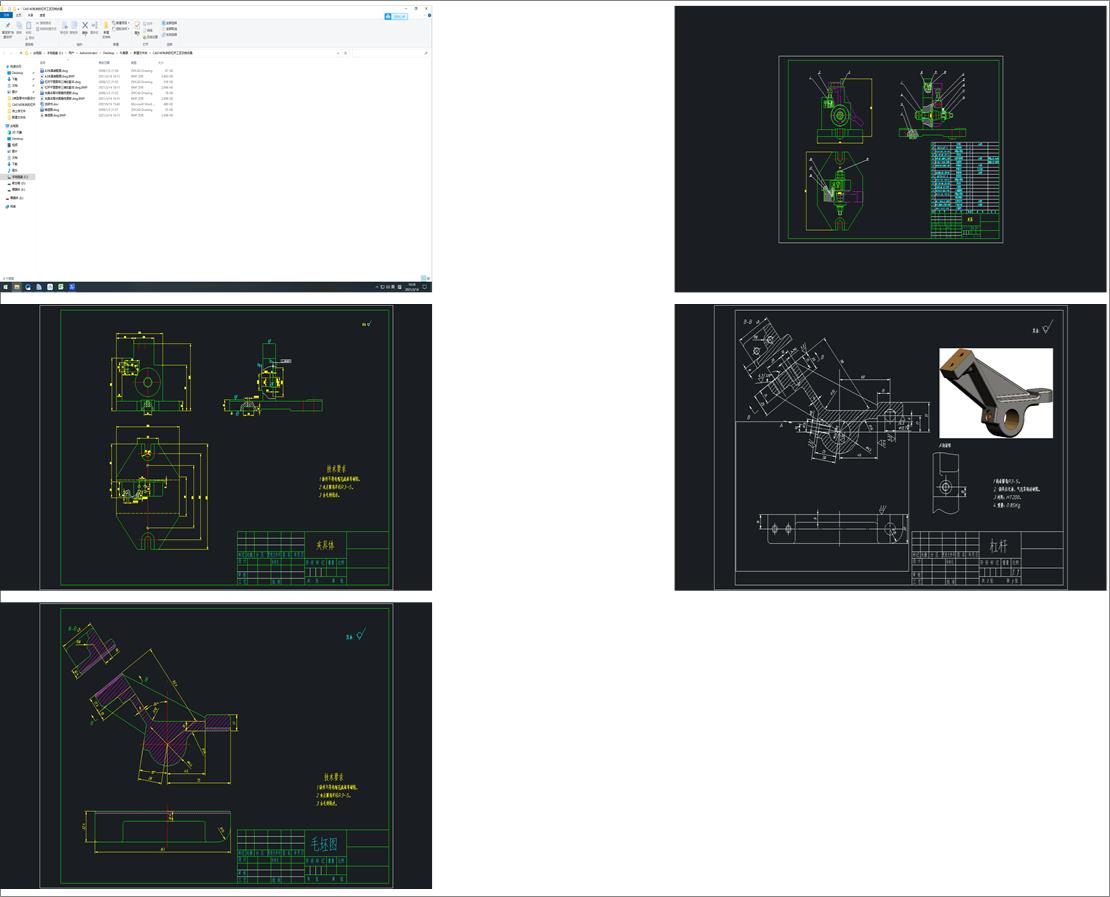Select Desktop under Quick access in sidebar
Screen dimensions: 1110x897
pyautogui.click(x=17, y=73)
